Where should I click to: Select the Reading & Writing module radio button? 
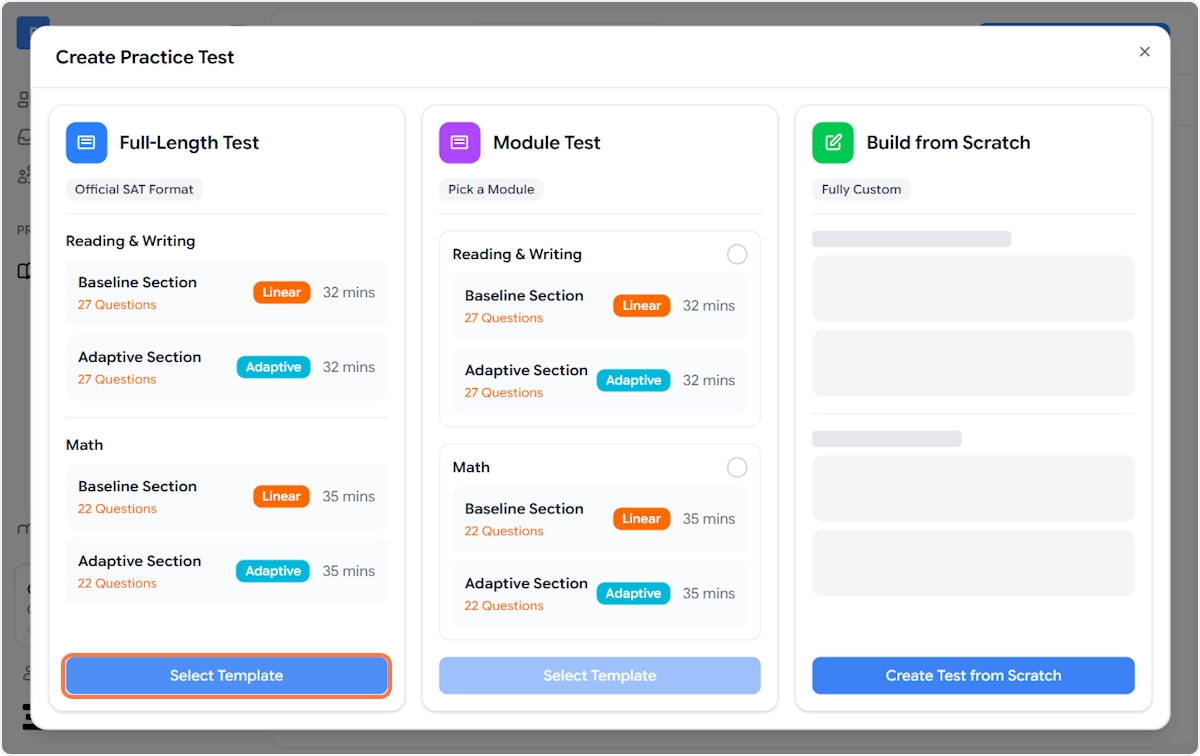[x=737, y=255]
